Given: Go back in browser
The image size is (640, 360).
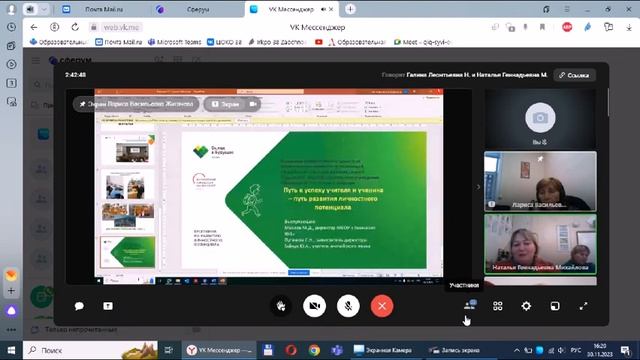Looking at the screenshot, I should [x=33, y=27].
